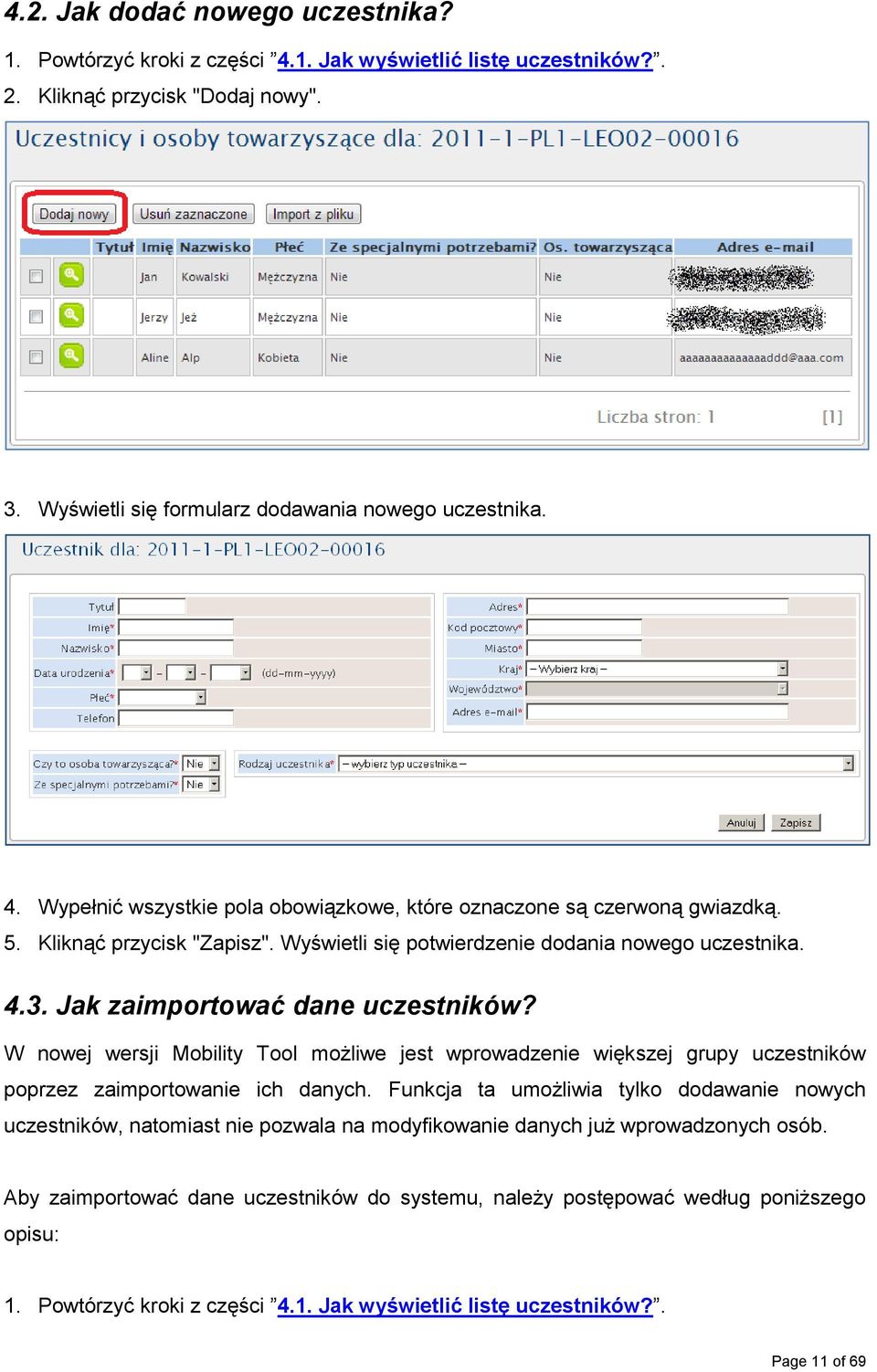Click the "Import z pliku" button
This screenshot has width=877, height=1372.
tap(313, 215)
